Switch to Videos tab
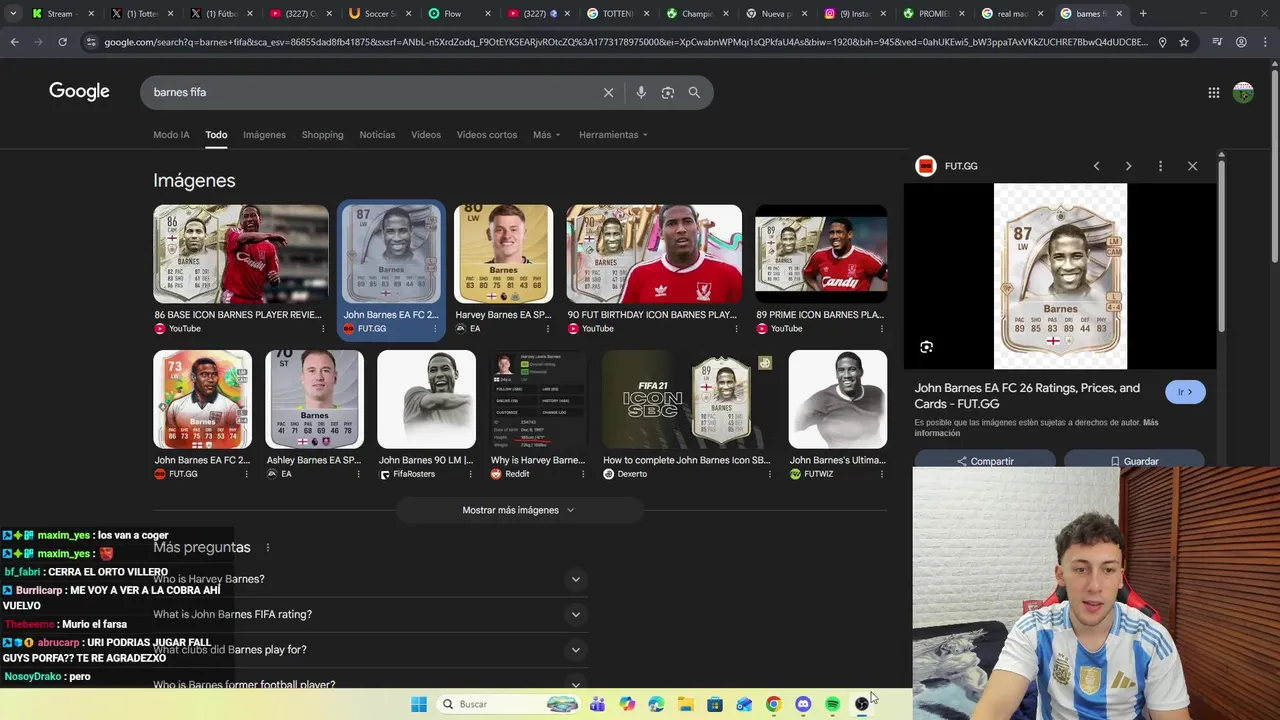1280x720 pixels. pos(426,135)
